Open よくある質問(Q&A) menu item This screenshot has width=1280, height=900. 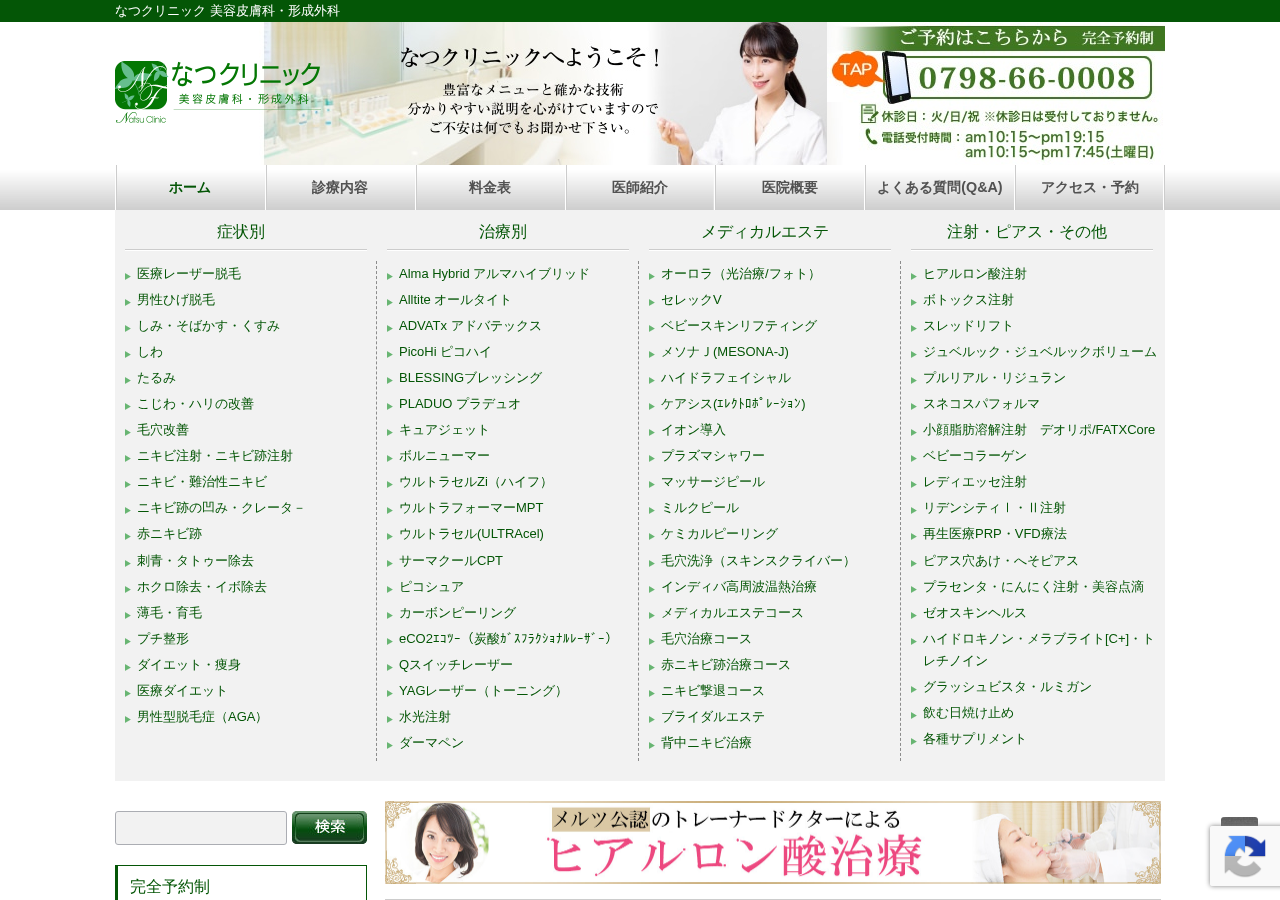click(x=940, y=188)
